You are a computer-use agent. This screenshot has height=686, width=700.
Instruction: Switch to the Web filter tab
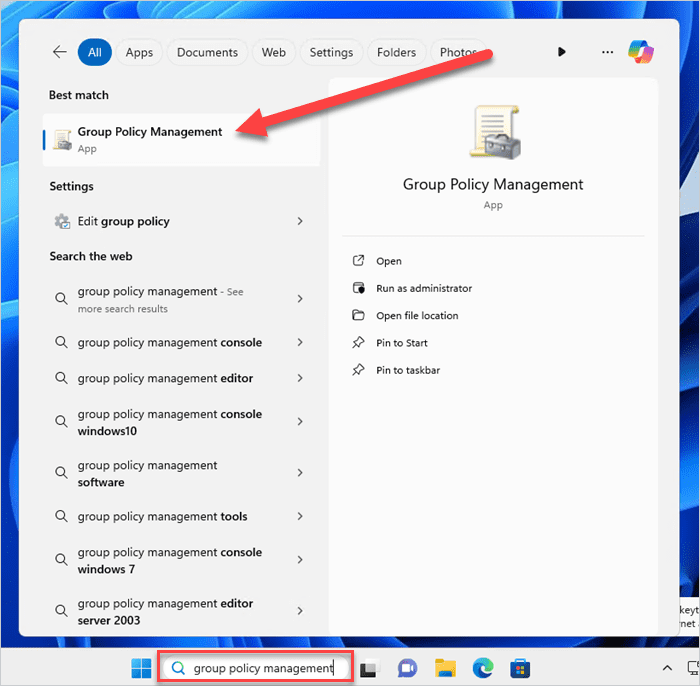[x=274, y=52]
